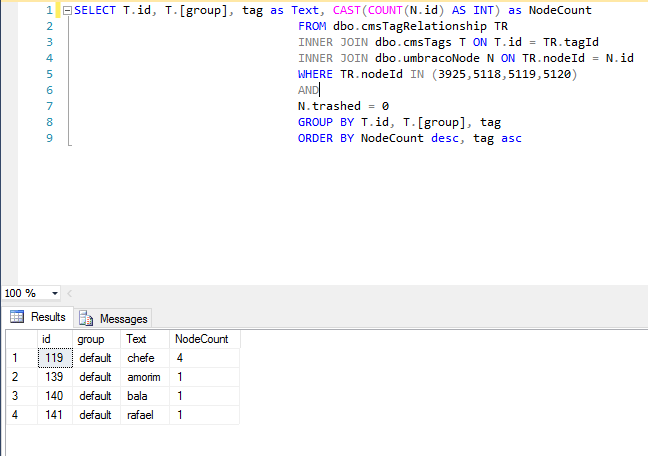Select the Text column header

145,339
